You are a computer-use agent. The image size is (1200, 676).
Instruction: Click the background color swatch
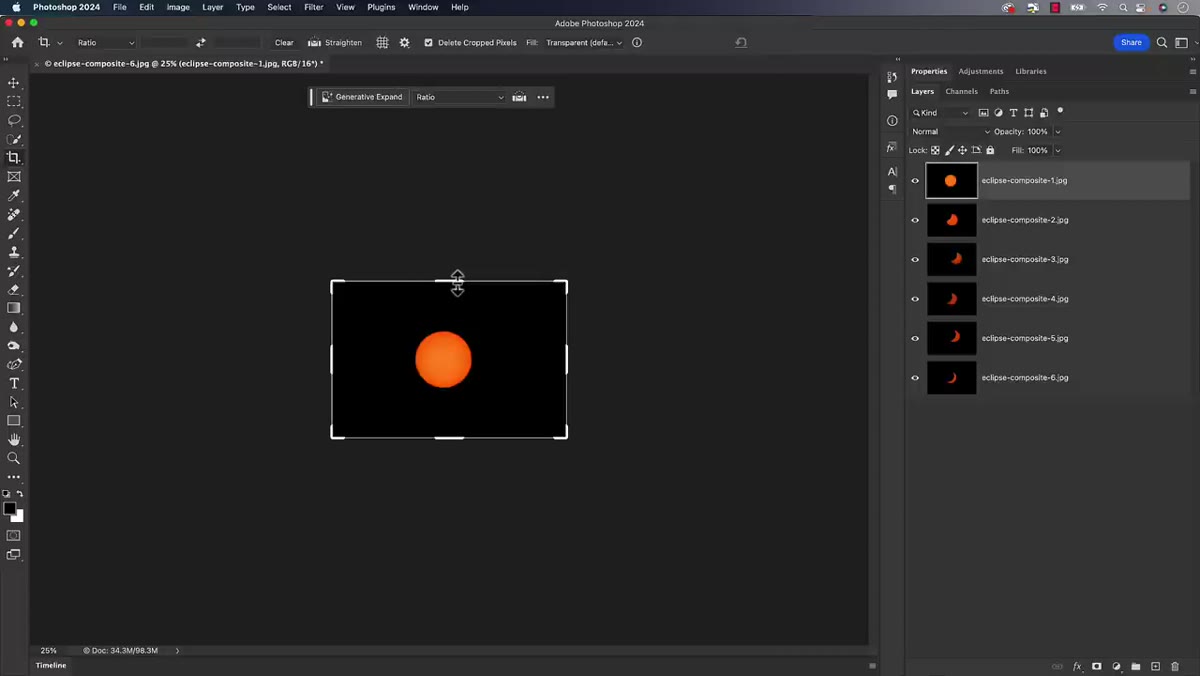click(18, 516)
